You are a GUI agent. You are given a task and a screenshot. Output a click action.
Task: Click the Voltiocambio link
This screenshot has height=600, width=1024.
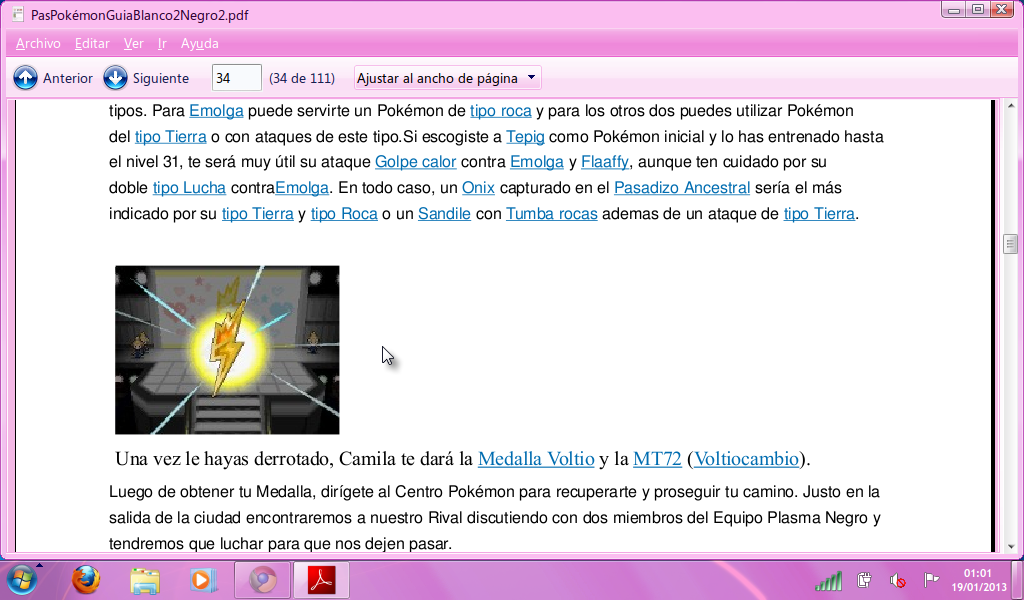click(x=746, y=459)
